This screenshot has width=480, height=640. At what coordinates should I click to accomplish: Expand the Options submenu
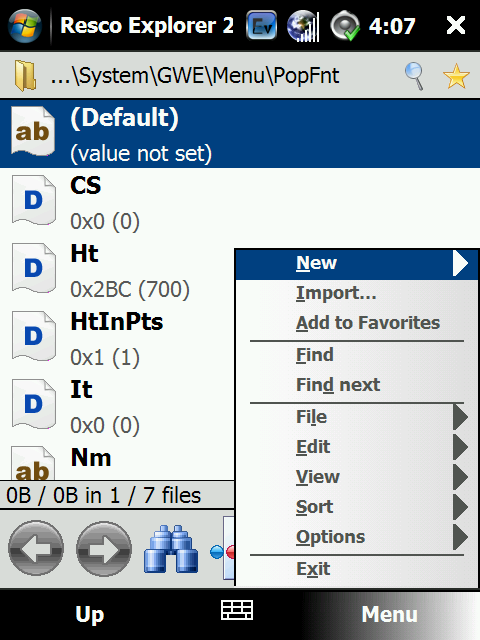click(x=357, y=537)
